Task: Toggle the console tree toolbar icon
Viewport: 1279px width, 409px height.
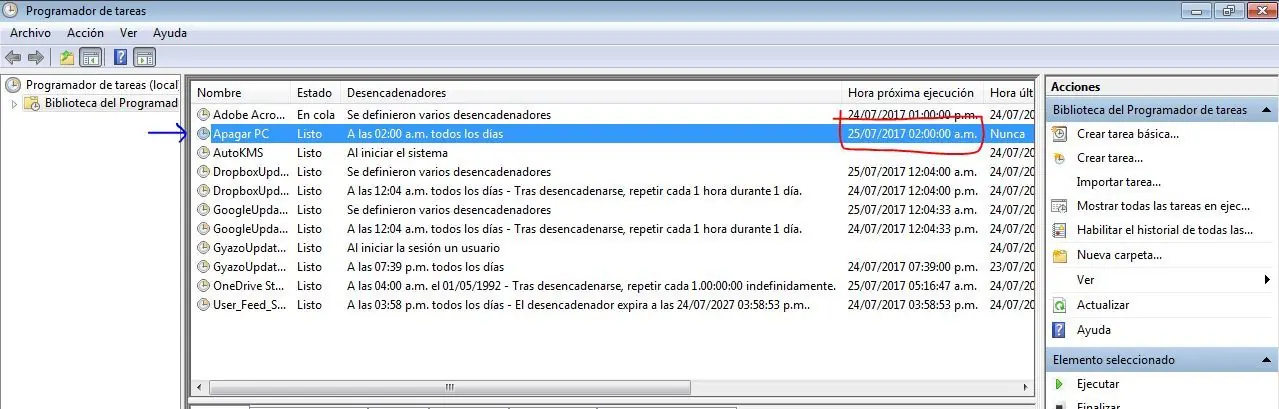Action: (90, 57)
